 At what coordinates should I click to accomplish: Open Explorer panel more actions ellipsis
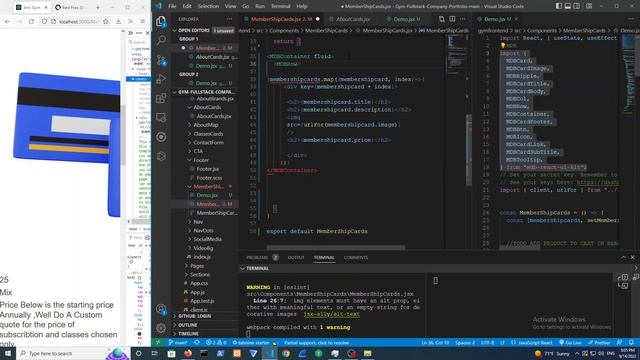click(x=229, y=19)
